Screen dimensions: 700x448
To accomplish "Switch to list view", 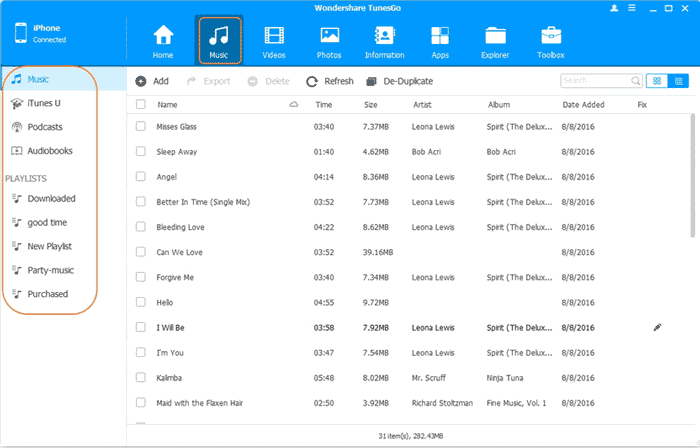I will coord(678,81).
